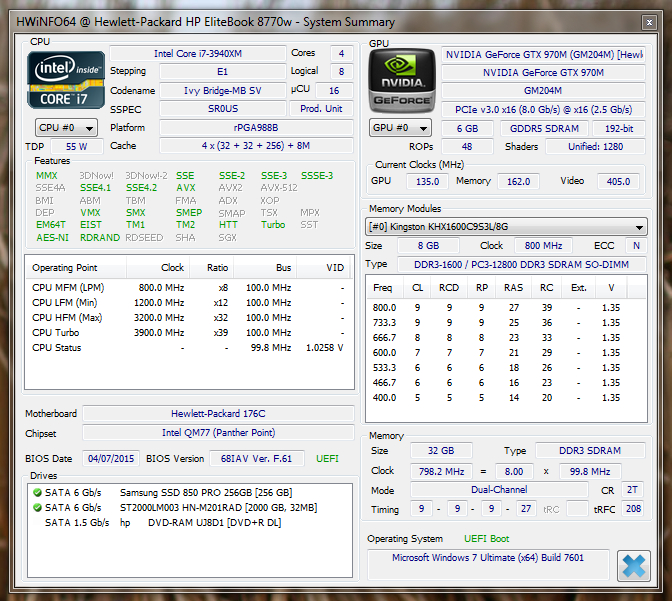Select the 800.0 memory timing row
The image size is (672, 601).
point(506,307)
